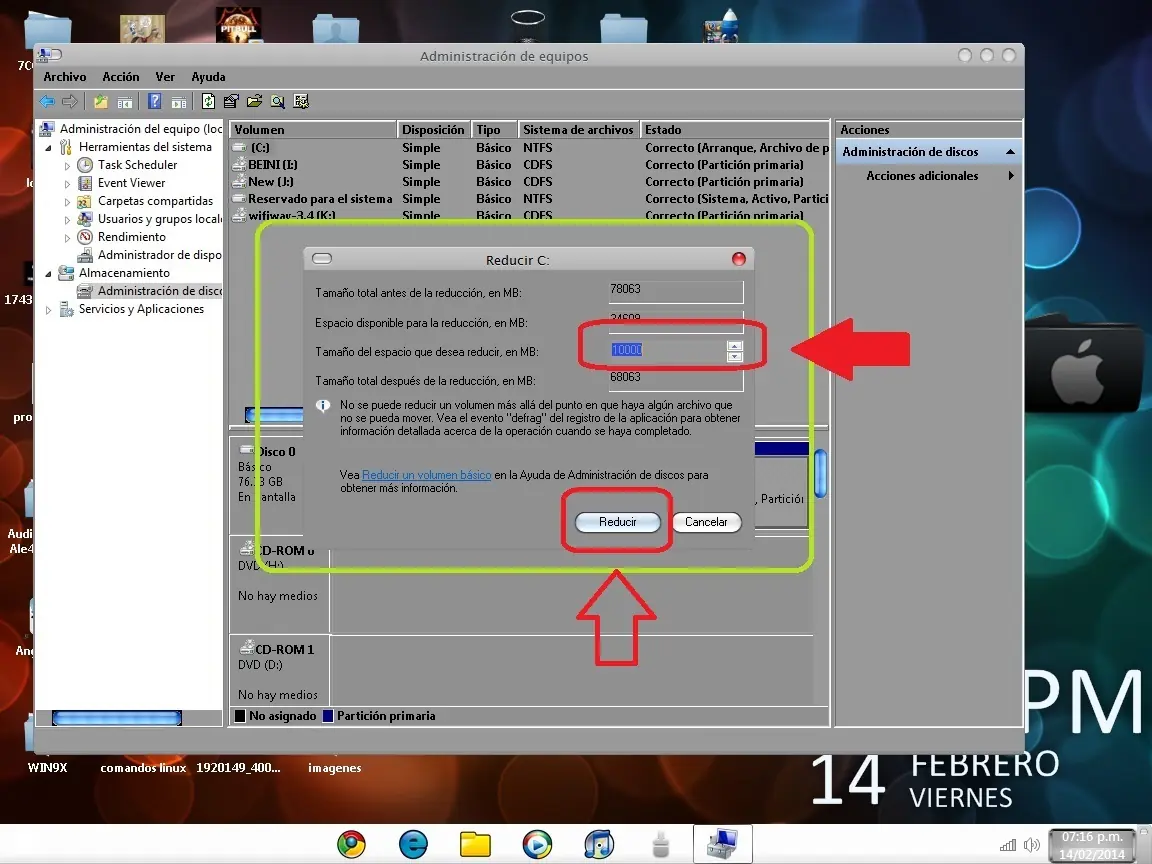The width and height of the screenshot is (1152, 864).
Task: Open the blue Help question mark icon
Action: click(154, 101)
